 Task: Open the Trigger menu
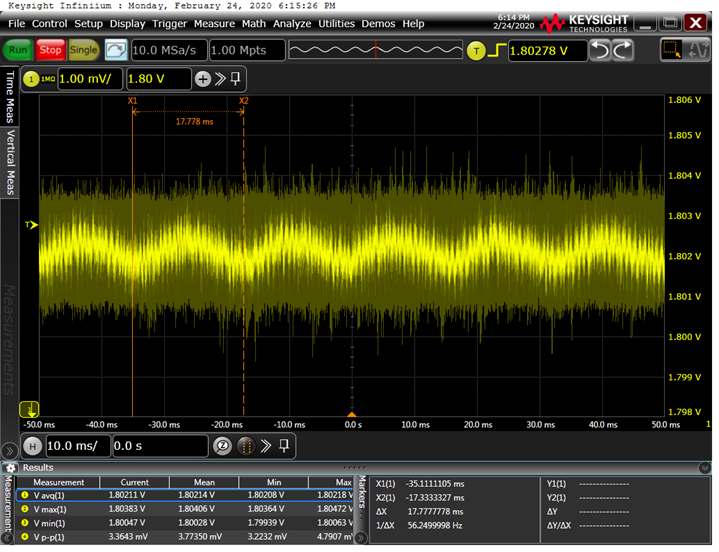[170, 23]
